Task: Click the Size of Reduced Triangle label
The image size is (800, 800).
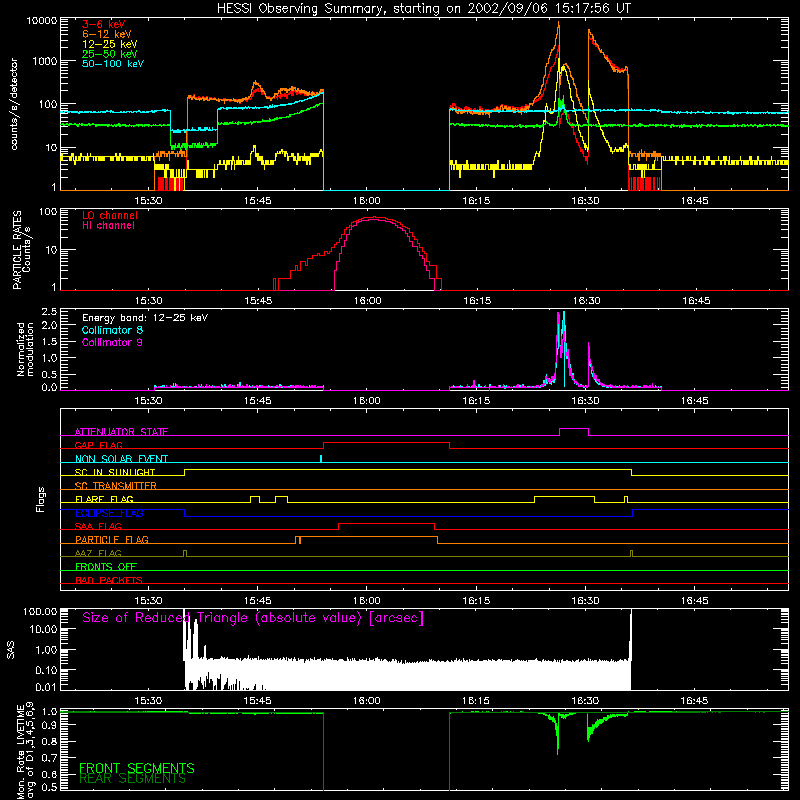Action: [x=253, y=618]
